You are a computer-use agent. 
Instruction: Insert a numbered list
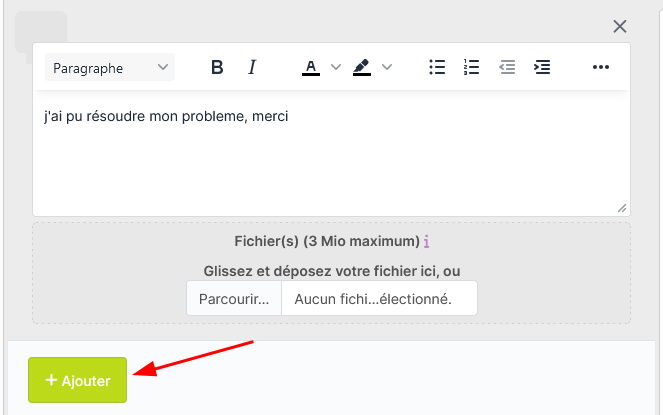(x=472, y=67)
